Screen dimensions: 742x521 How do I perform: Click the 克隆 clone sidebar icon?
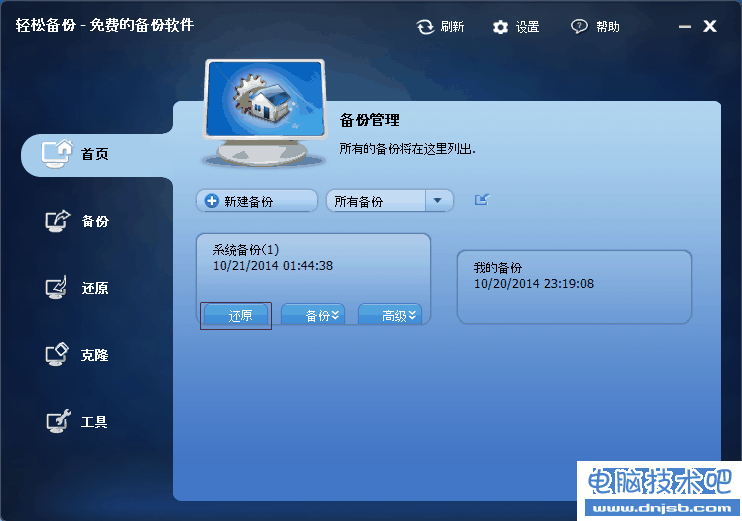point(57,354)
